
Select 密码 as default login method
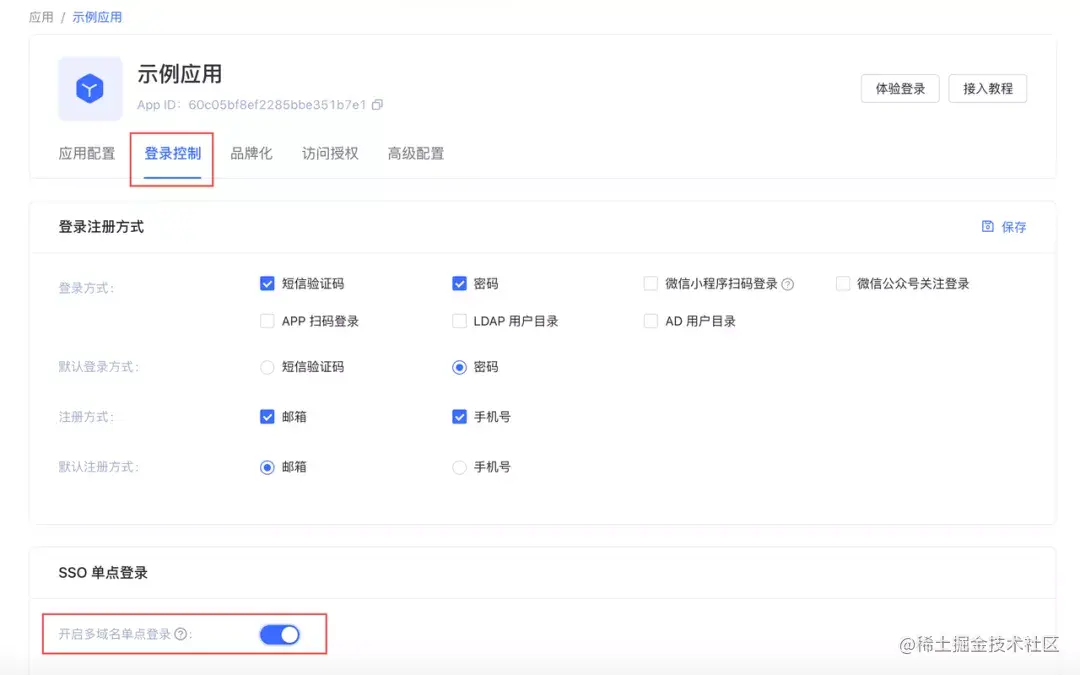click(x=459, y=367)
